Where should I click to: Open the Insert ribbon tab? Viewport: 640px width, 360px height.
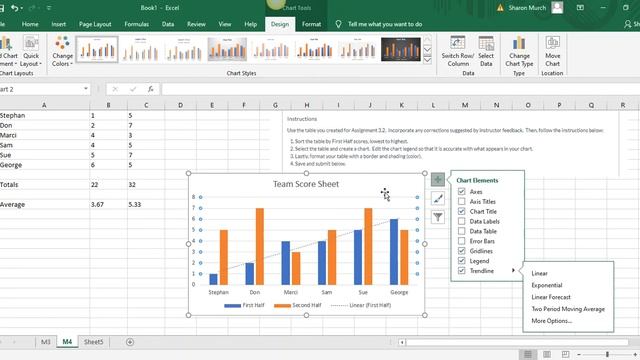click(58, 24)
